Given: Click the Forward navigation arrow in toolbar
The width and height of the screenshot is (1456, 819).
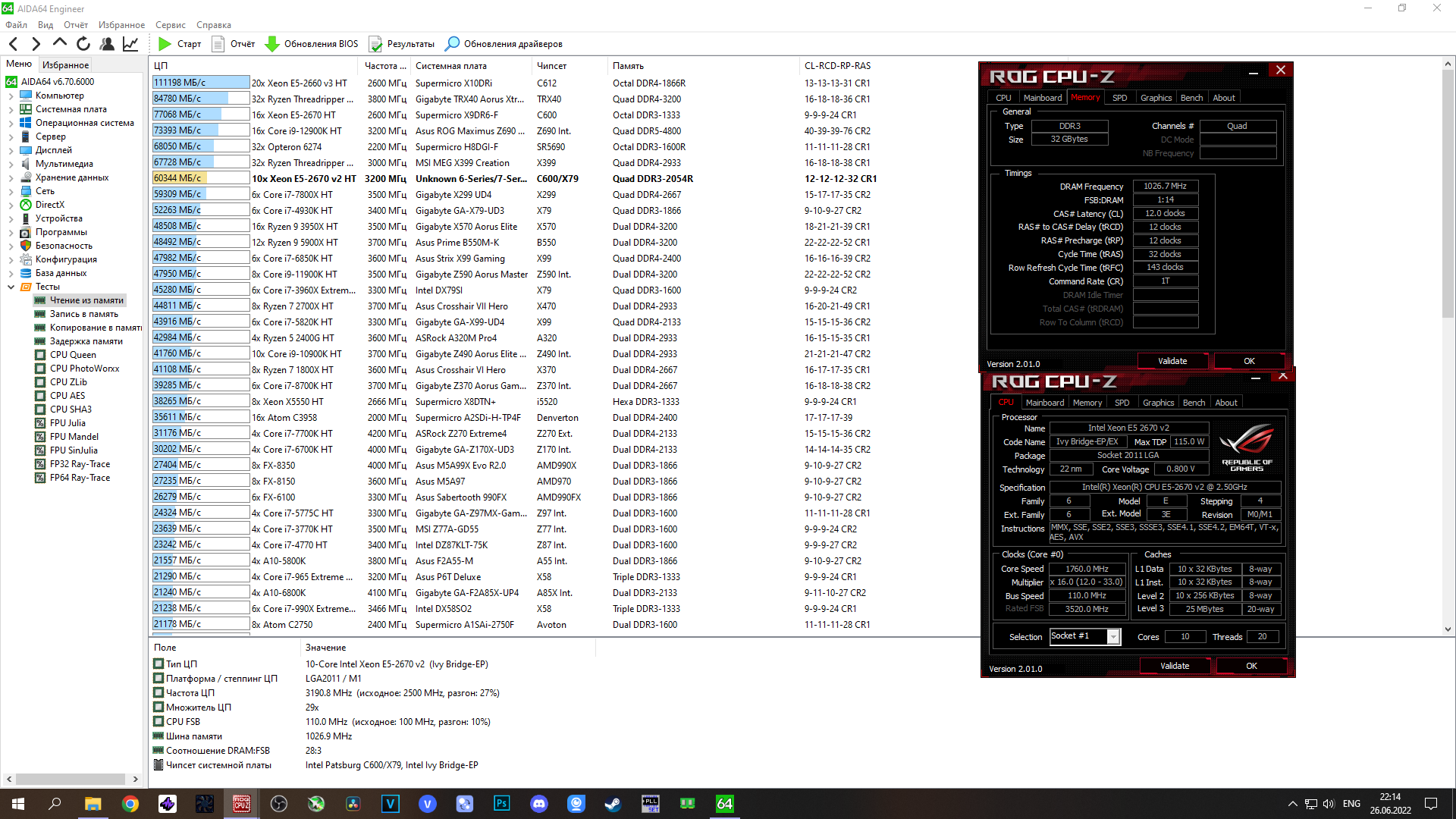Looking at the screenshot, I should coord(36,44).
